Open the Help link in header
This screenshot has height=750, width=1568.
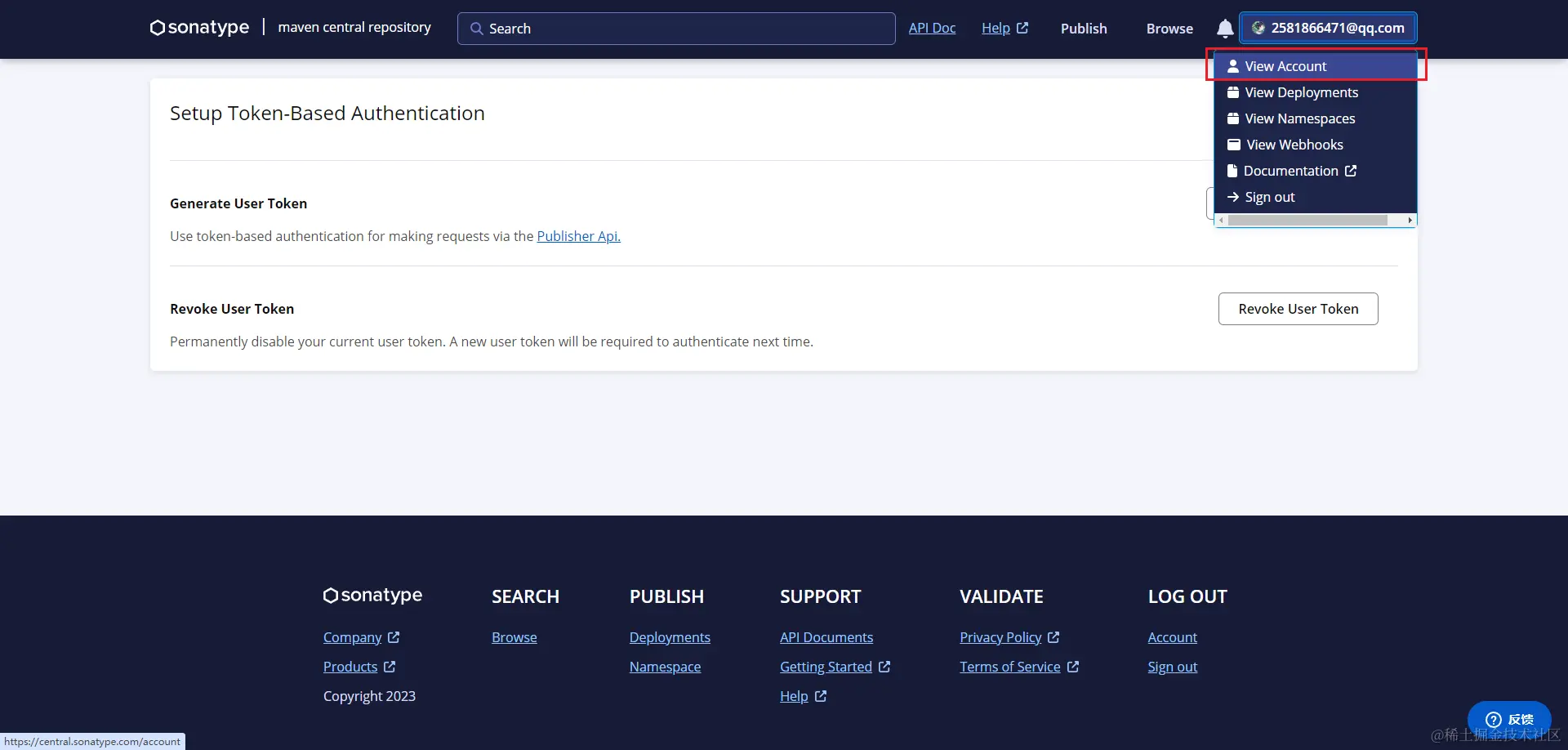click(x=996, y=28)
